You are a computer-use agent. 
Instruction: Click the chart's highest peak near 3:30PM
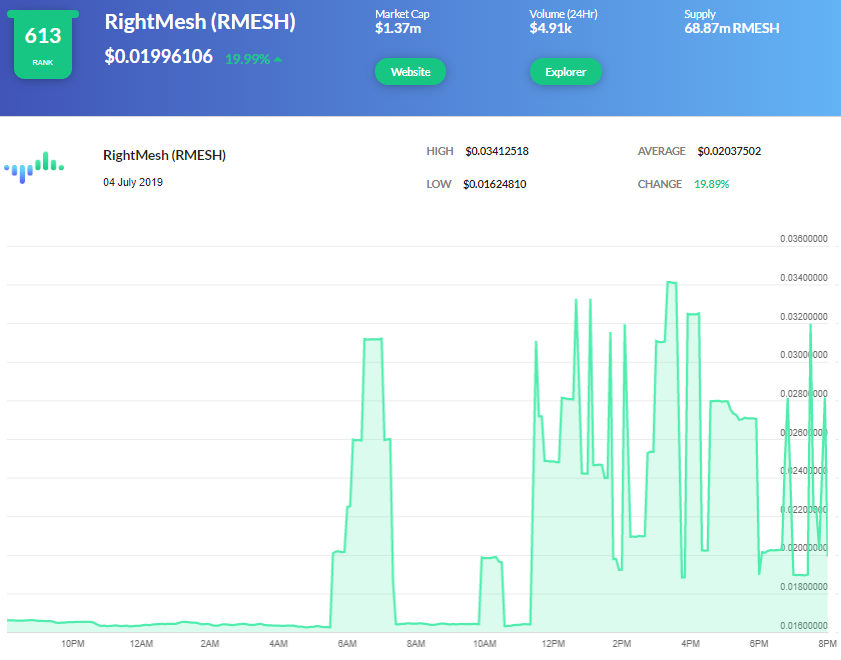pos(672,282)
